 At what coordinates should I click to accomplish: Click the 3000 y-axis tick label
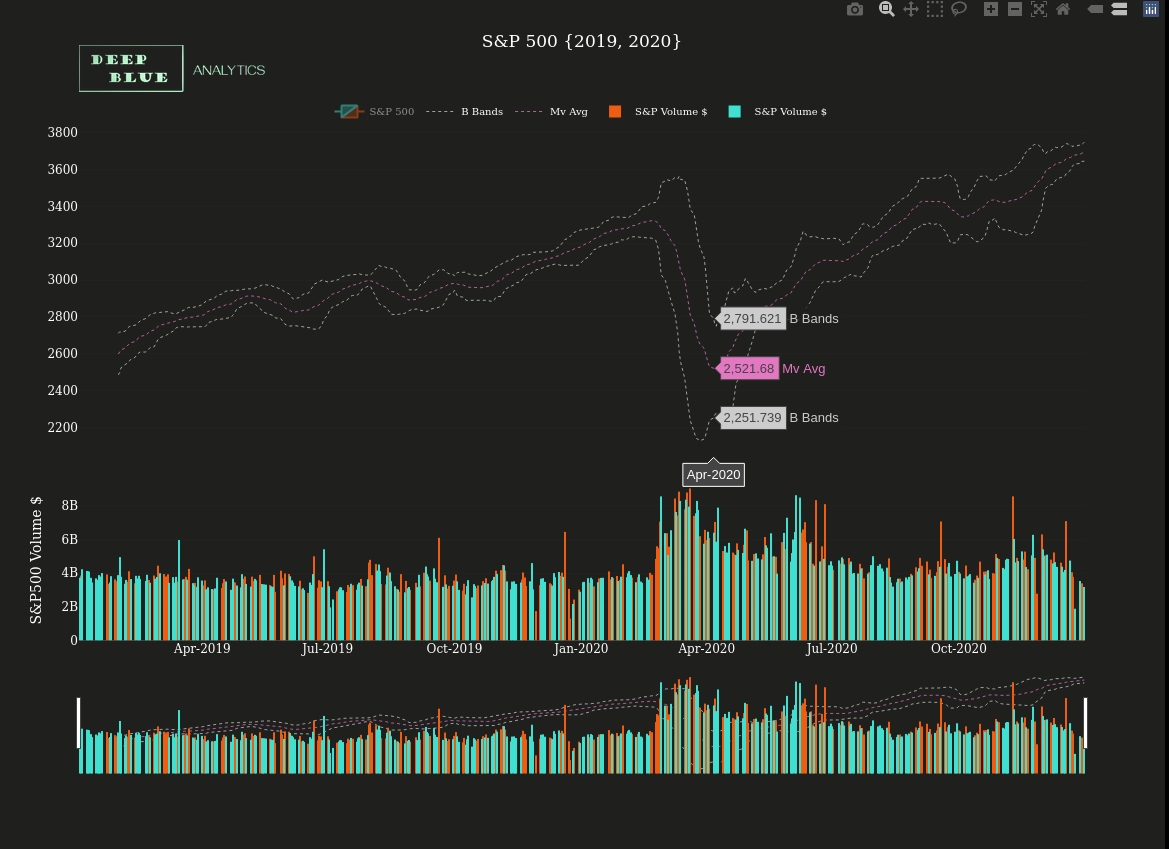[63, 280]
